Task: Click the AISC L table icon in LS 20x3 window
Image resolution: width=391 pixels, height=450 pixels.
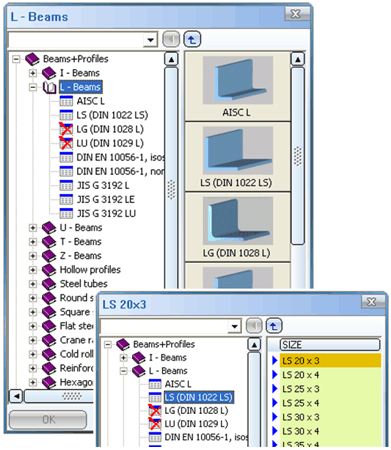Action: click(x=155, y=384)
